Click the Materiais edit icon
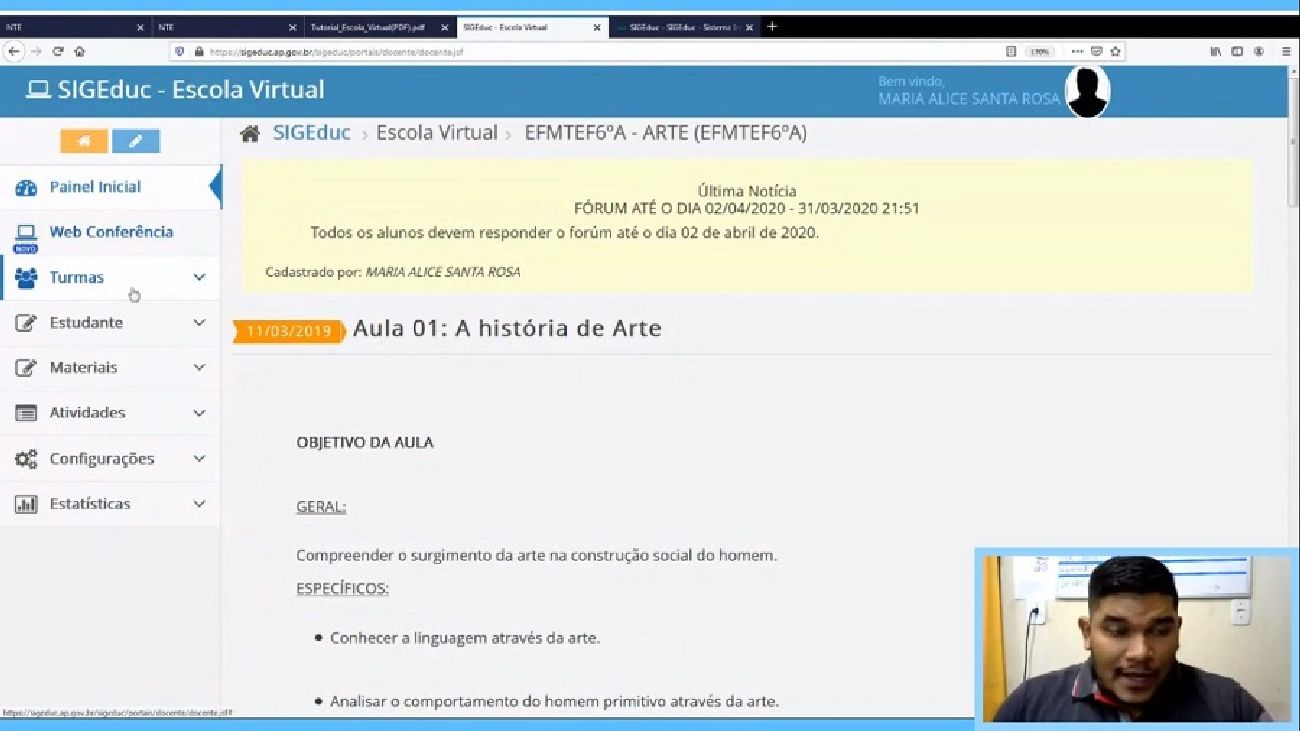Image resolution: width=1300 pixels, height=731 pixels. pyautogui.click(x=26, y=368)
